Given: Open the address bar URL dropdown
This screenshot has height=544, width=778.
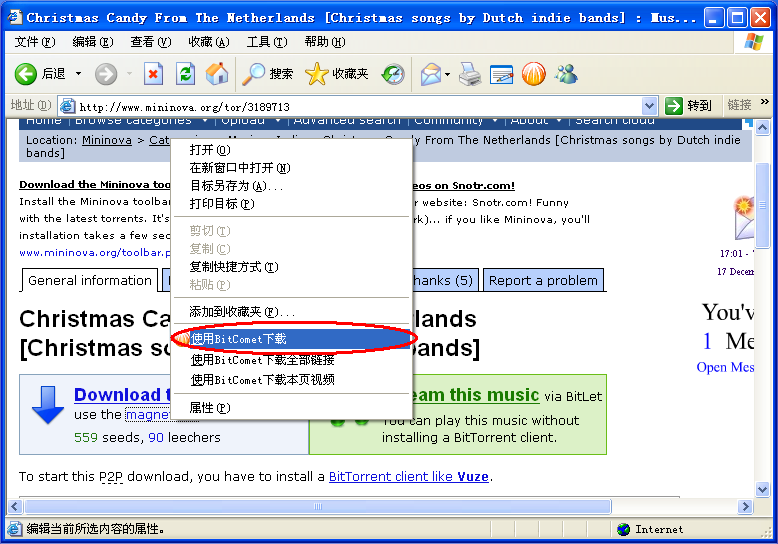Looking at the screenshot, I should [649, 106].
